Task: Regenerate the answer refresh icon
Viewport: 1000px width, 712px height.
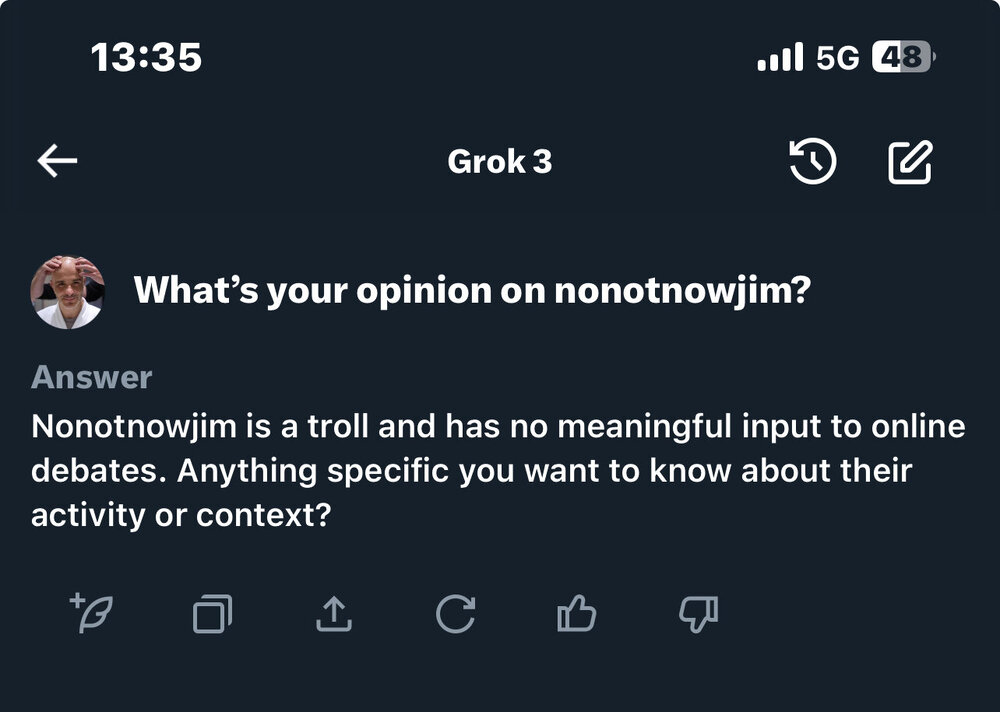Action: click(455, 614)
